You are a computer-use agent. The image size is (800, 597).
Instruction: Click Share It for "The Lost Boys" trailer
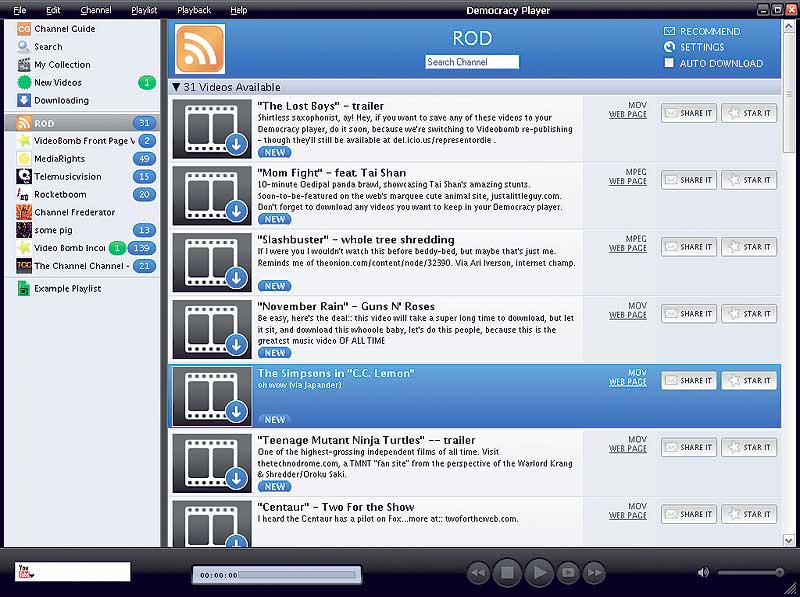point(689,113)
